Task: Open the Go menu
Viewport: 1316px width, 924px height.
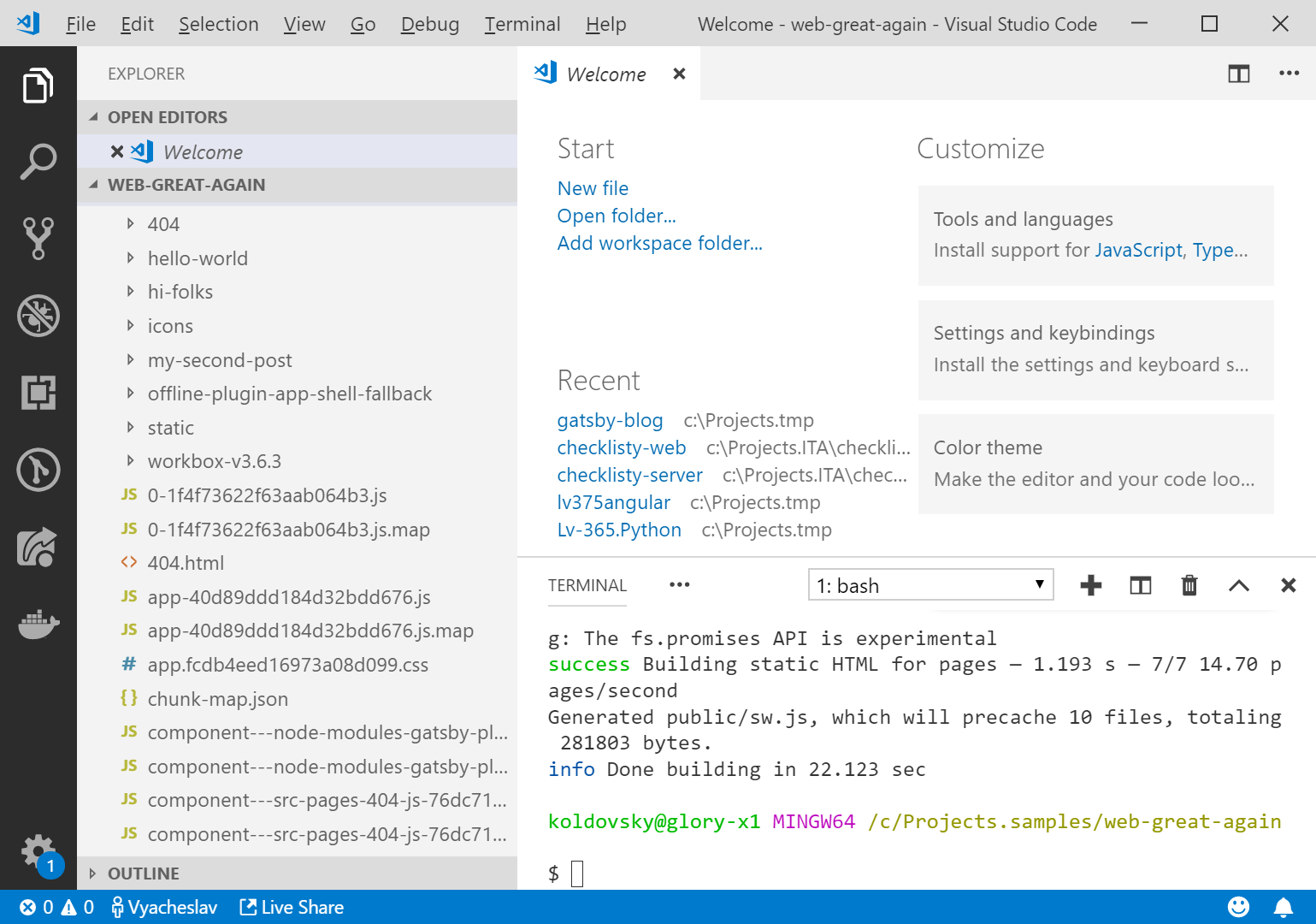Action: coord(363,24)
